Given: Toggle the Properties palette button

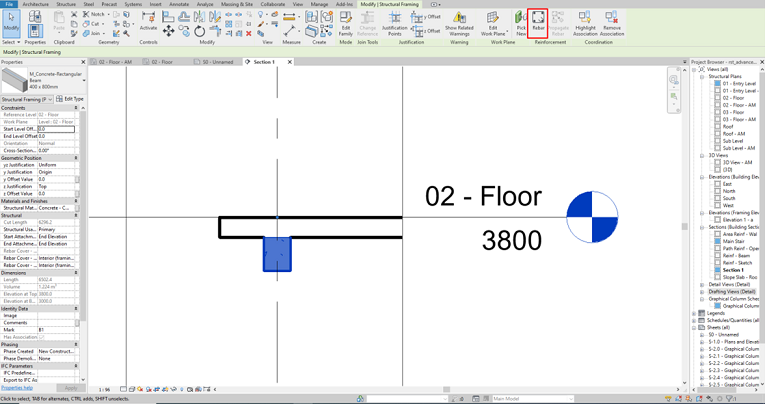Looking at the screenshot, I should tap(35, 31).
